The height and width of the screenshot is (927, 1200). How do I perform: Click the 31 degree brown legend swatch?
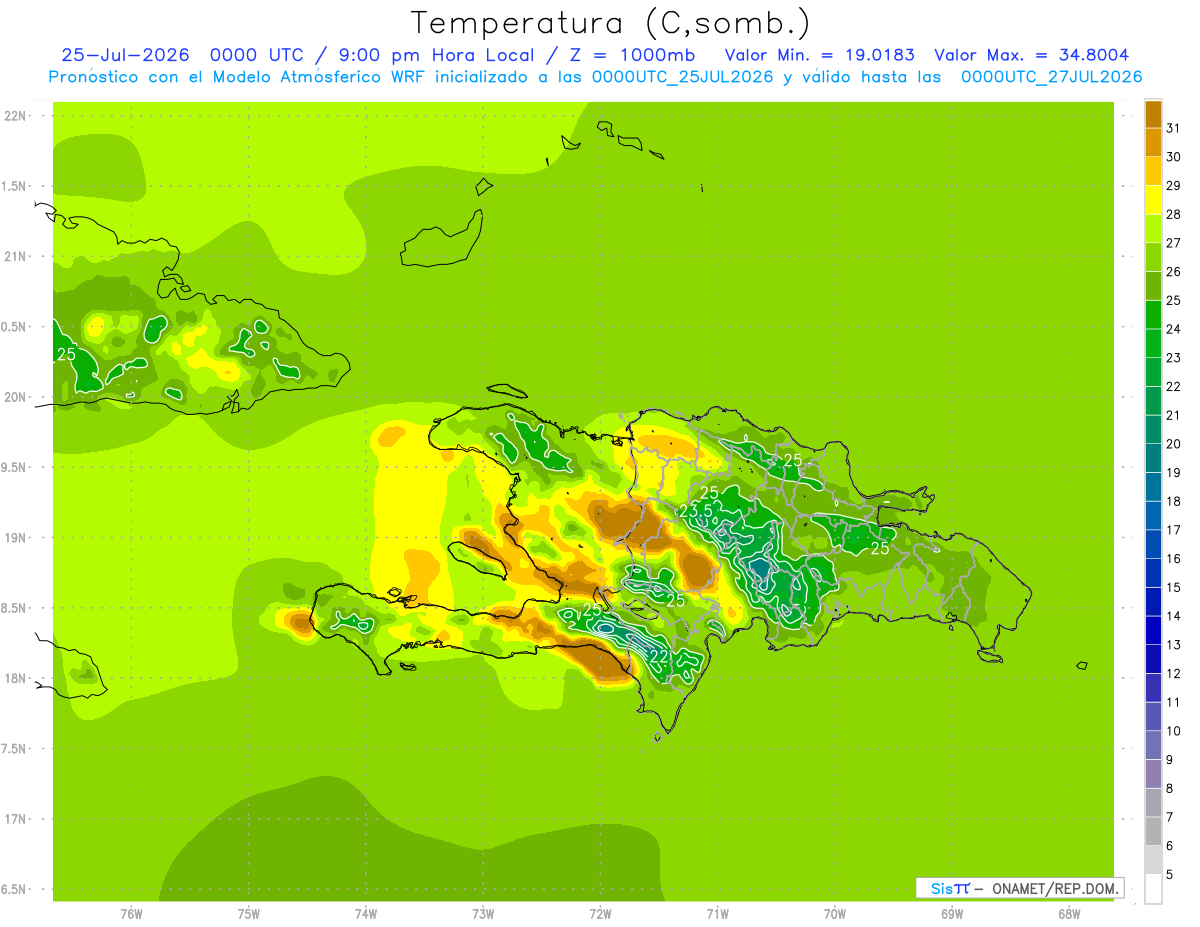click(1153, 115)
